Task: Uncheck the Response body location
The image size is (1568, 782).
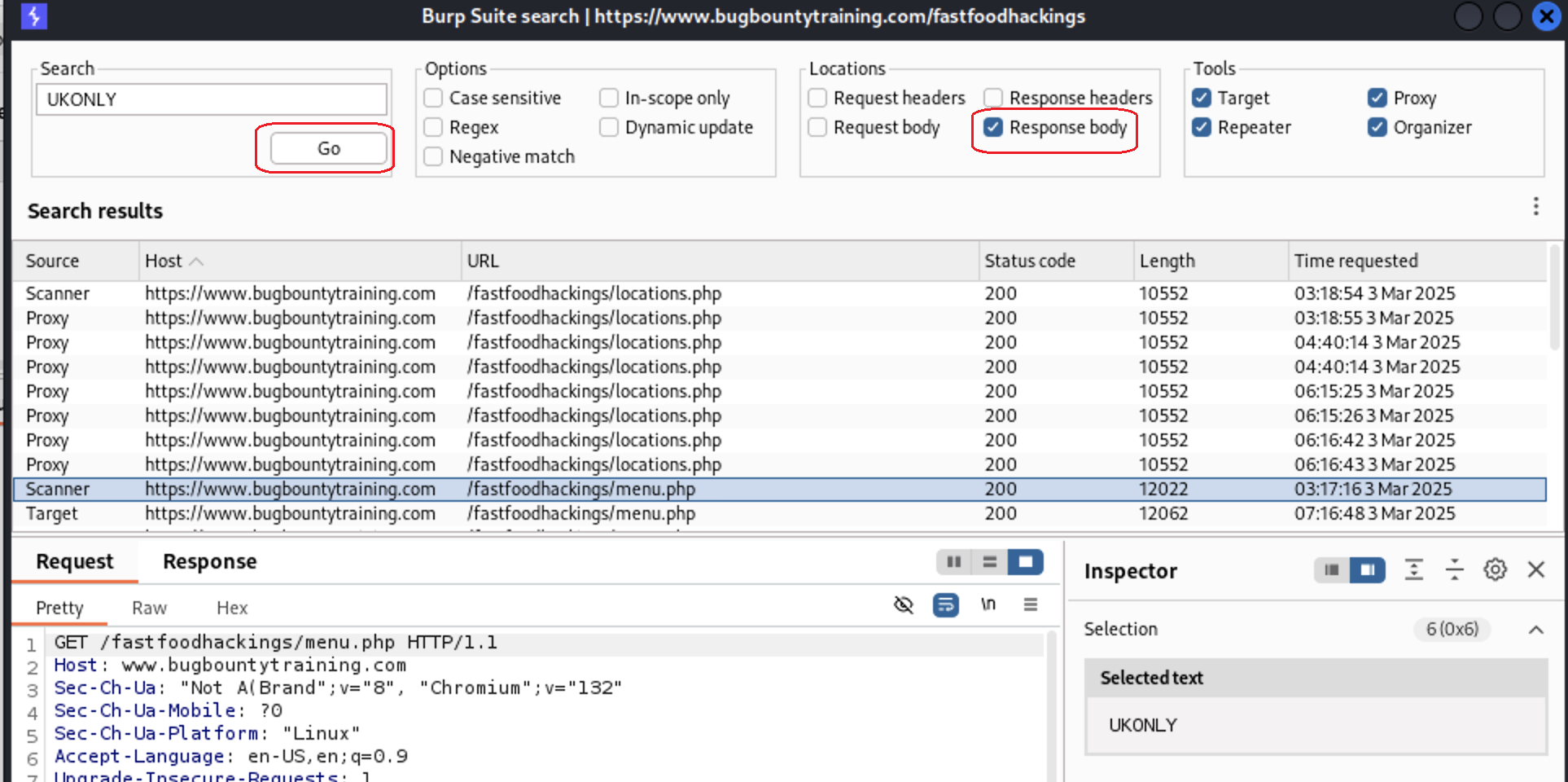Action: [993, 127]
